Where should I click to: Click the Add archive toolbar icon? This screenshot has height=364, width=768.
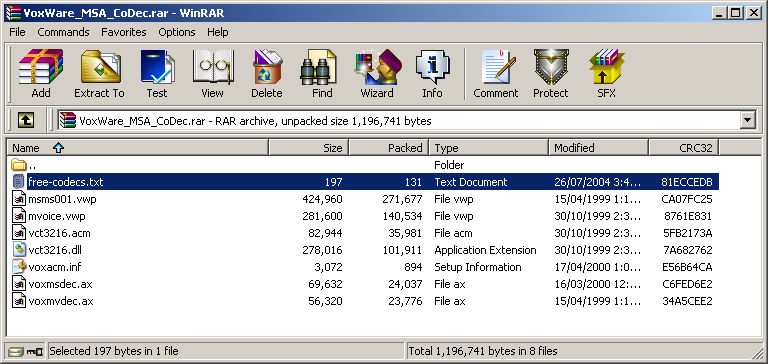tap(41, 73)
